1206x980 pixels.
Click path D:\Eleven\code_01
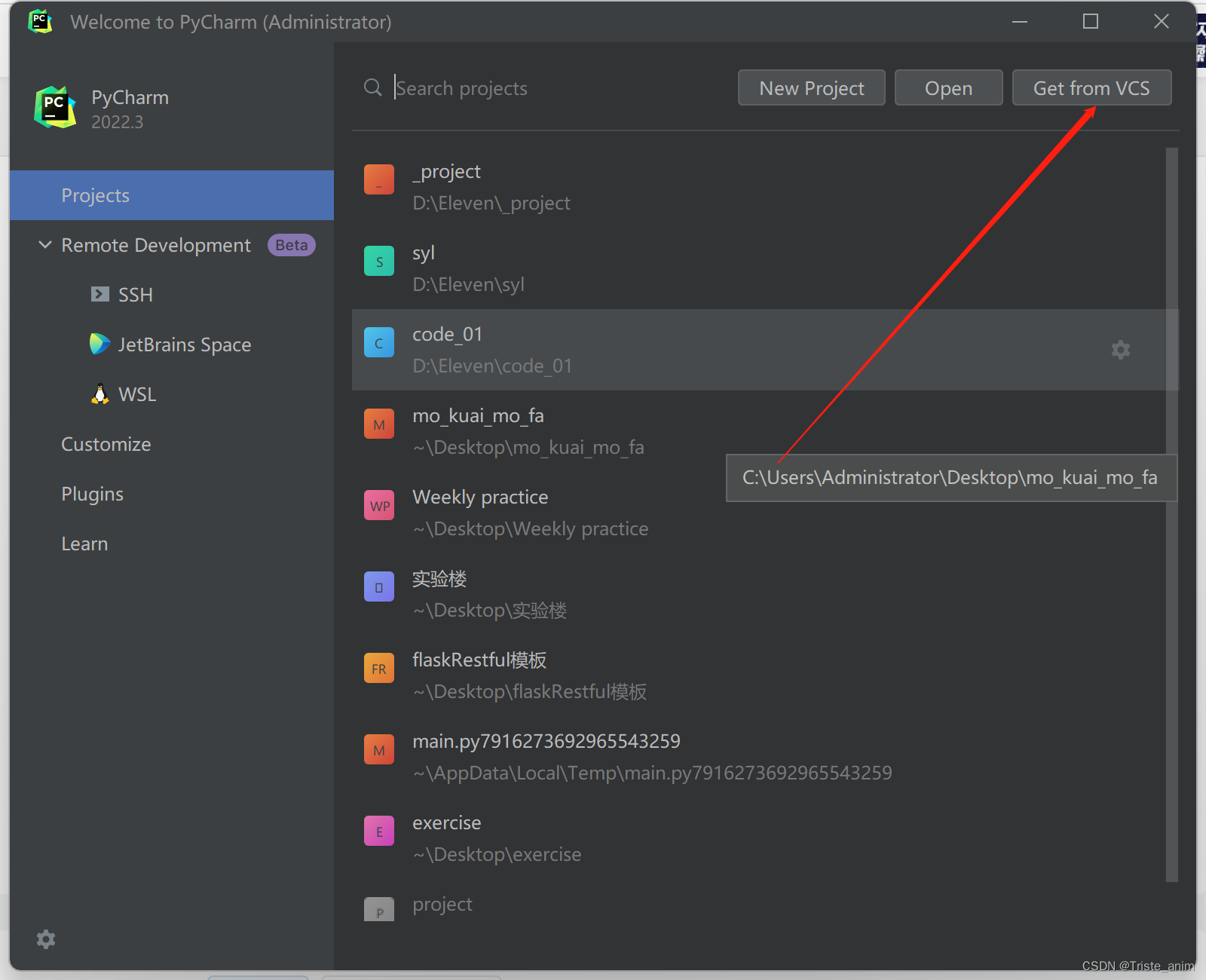[x=492, y=366]
